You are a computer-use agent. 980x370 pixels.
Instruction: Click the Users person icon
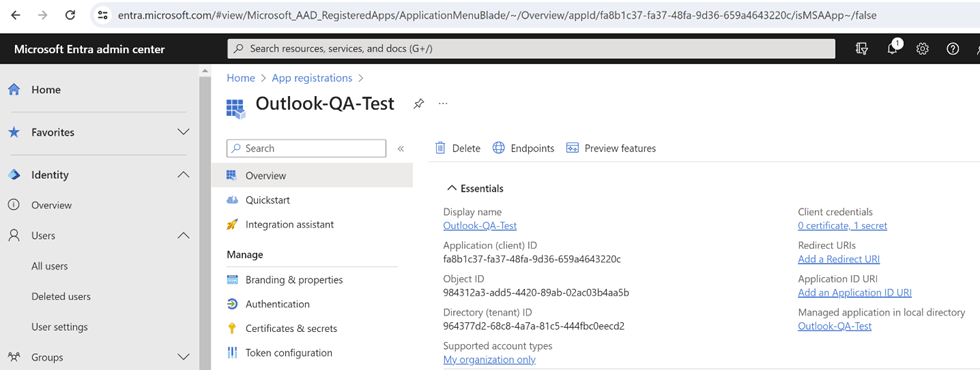[x=13, y=236]
